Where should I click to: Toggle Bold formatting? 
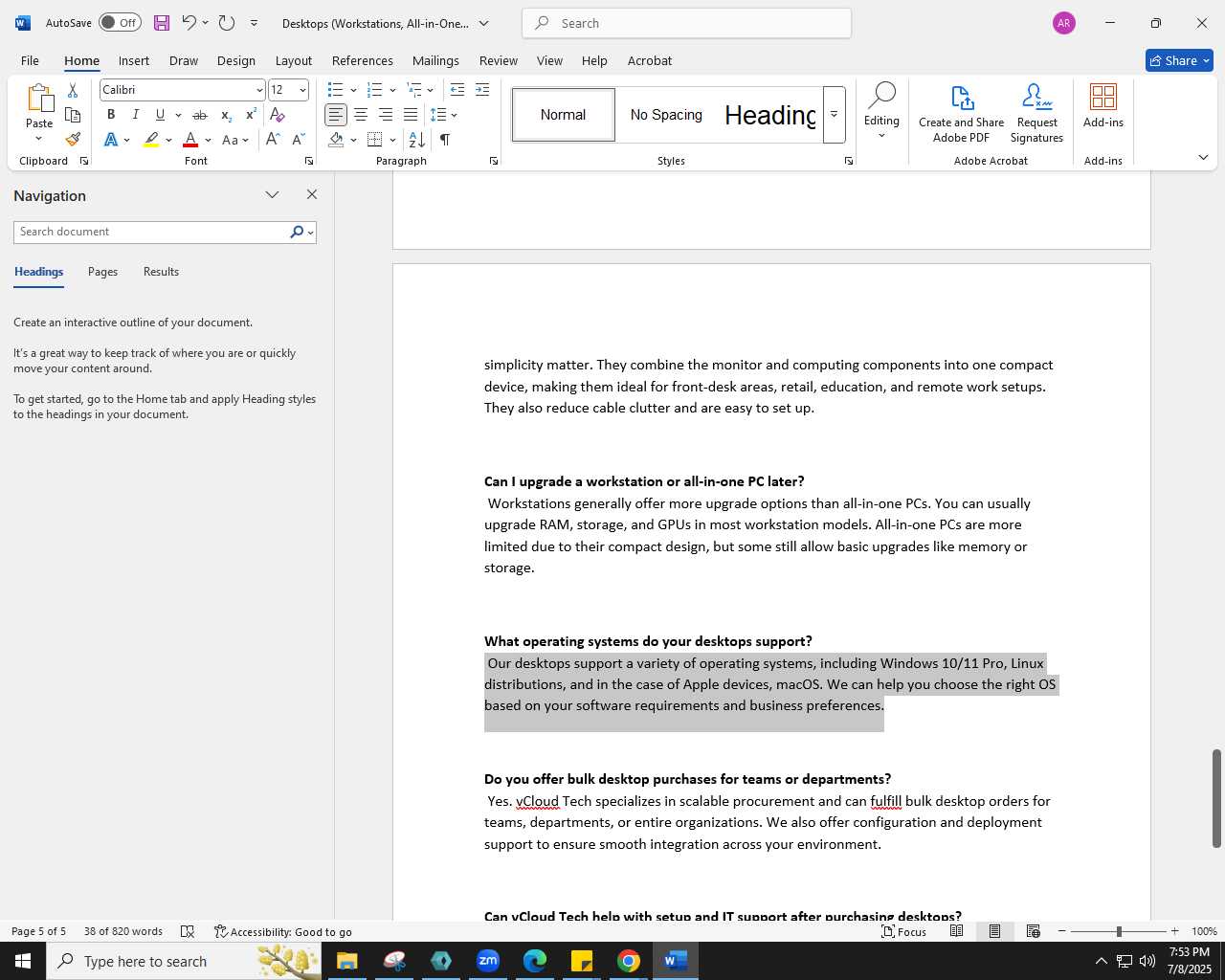[111, 115]
